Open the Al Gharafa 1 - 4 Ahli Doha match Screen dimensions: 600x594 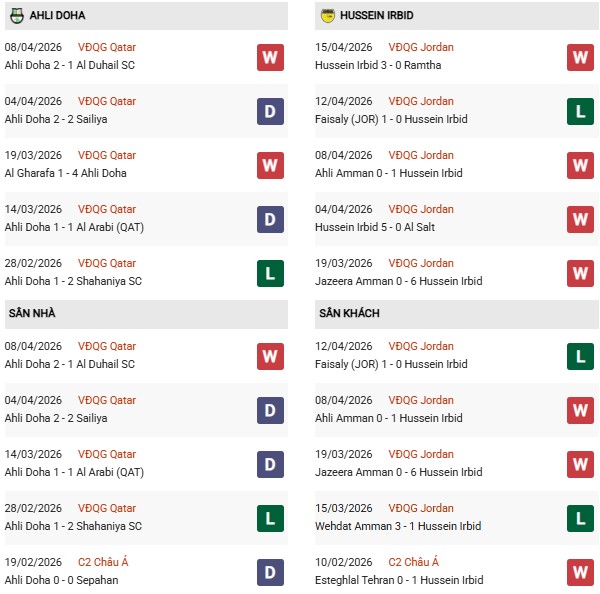[65, 173]
